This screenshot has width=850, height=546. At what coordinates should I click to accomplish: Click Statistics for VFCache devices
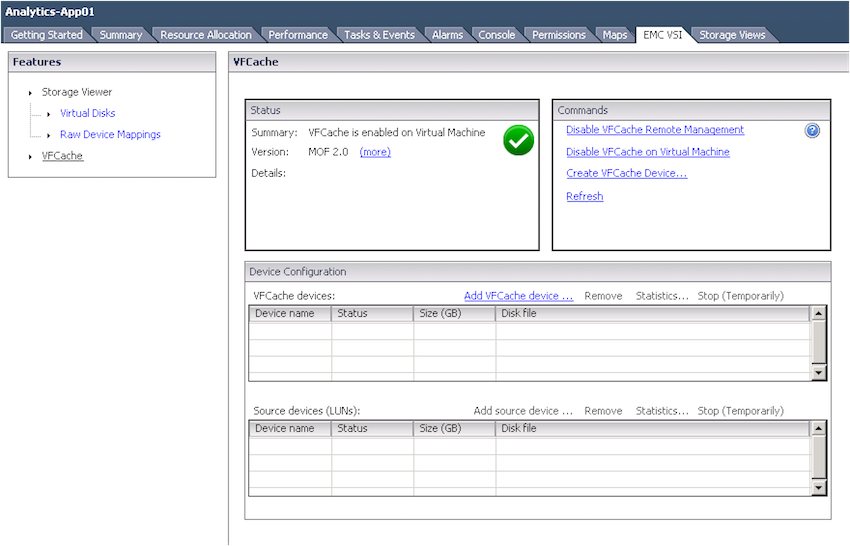pos(662,296)
